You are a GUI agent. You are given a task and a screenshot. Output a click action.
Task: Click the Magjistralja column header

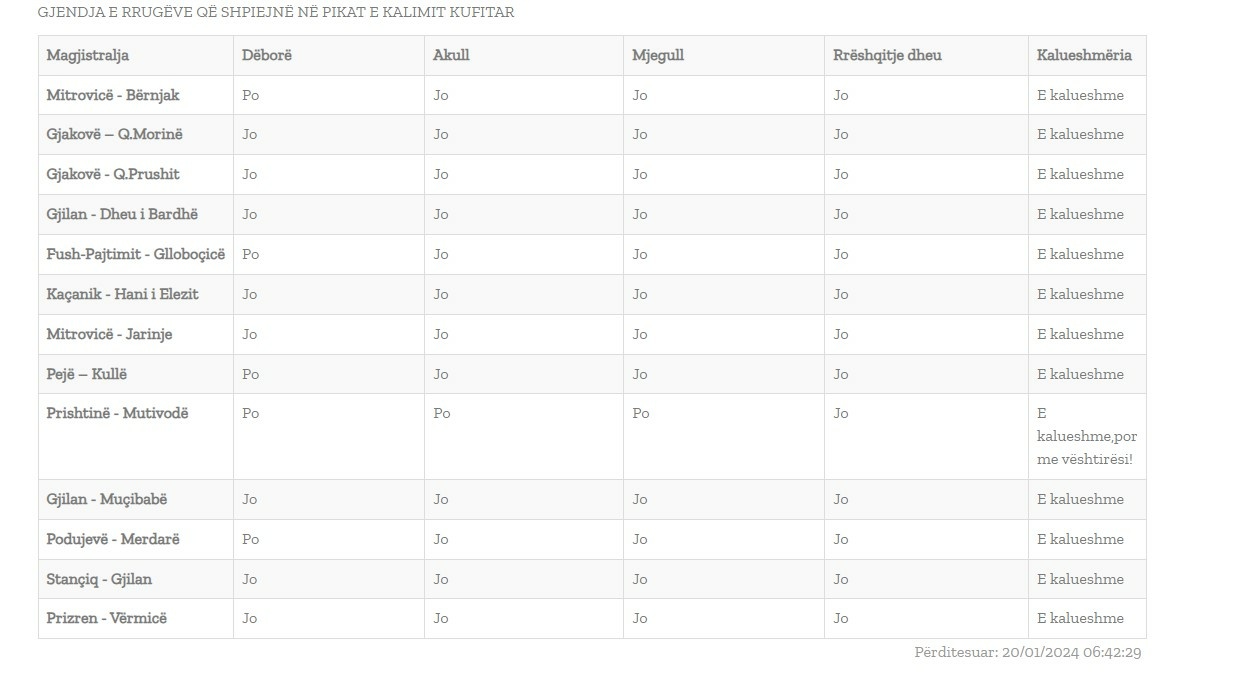click(x=88, y=56)
